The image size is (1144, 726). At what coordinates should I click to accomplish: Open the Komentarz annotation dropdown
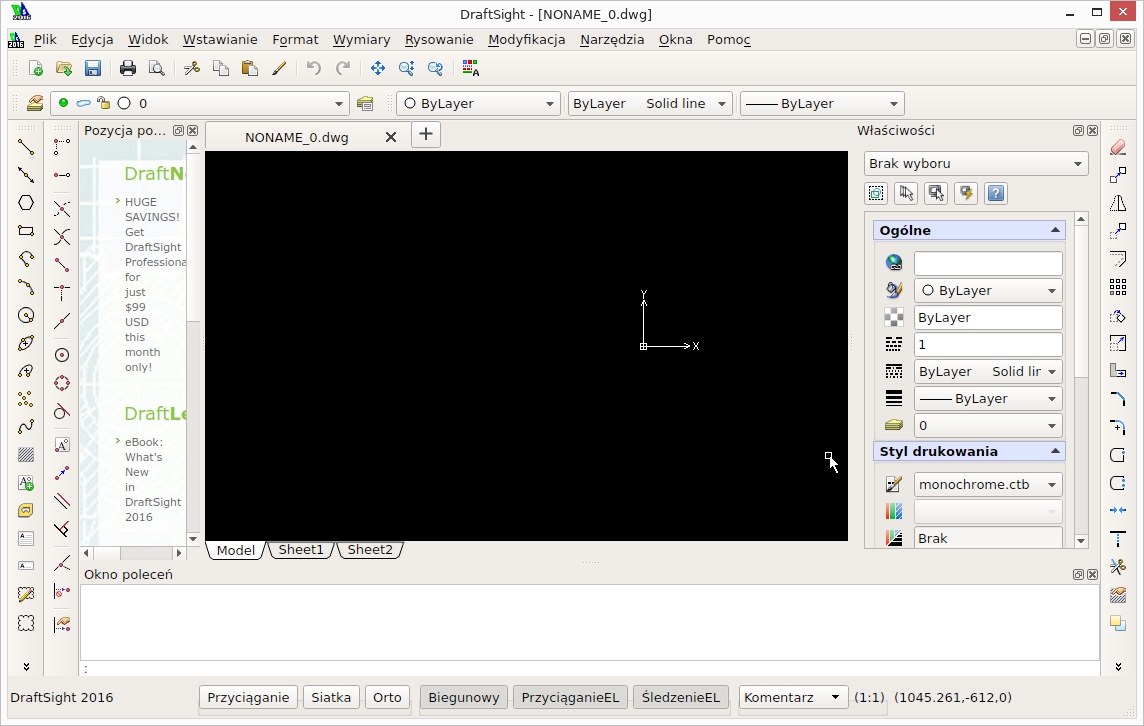click(793, 697)
